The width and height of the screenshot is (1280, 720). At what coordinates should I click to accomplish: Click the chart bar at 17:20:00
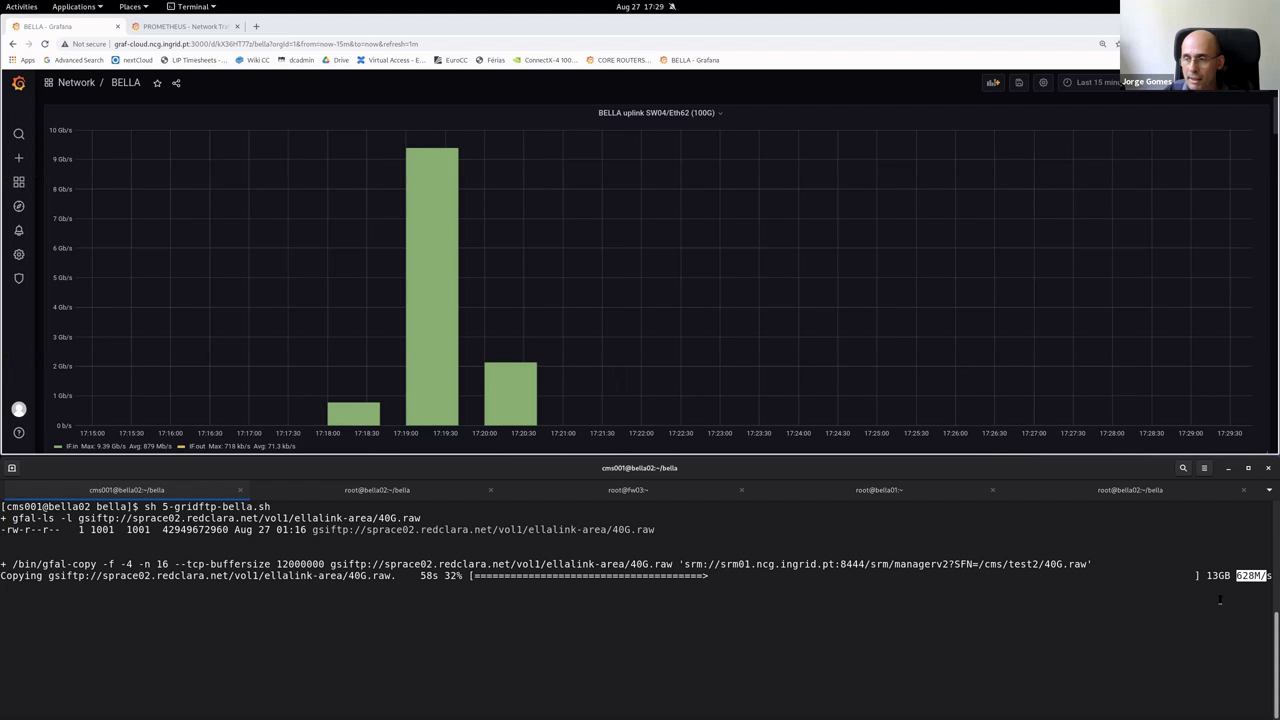point(511,394)
